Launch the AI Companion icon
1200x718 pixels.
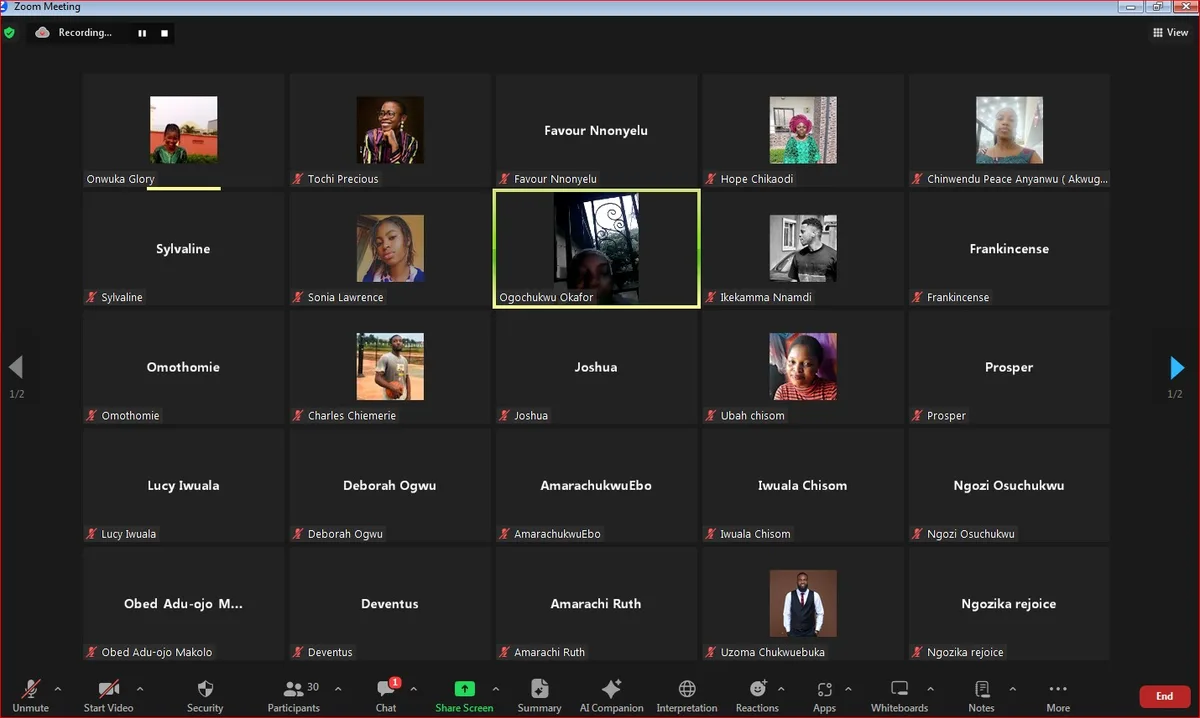pos(611,688)
